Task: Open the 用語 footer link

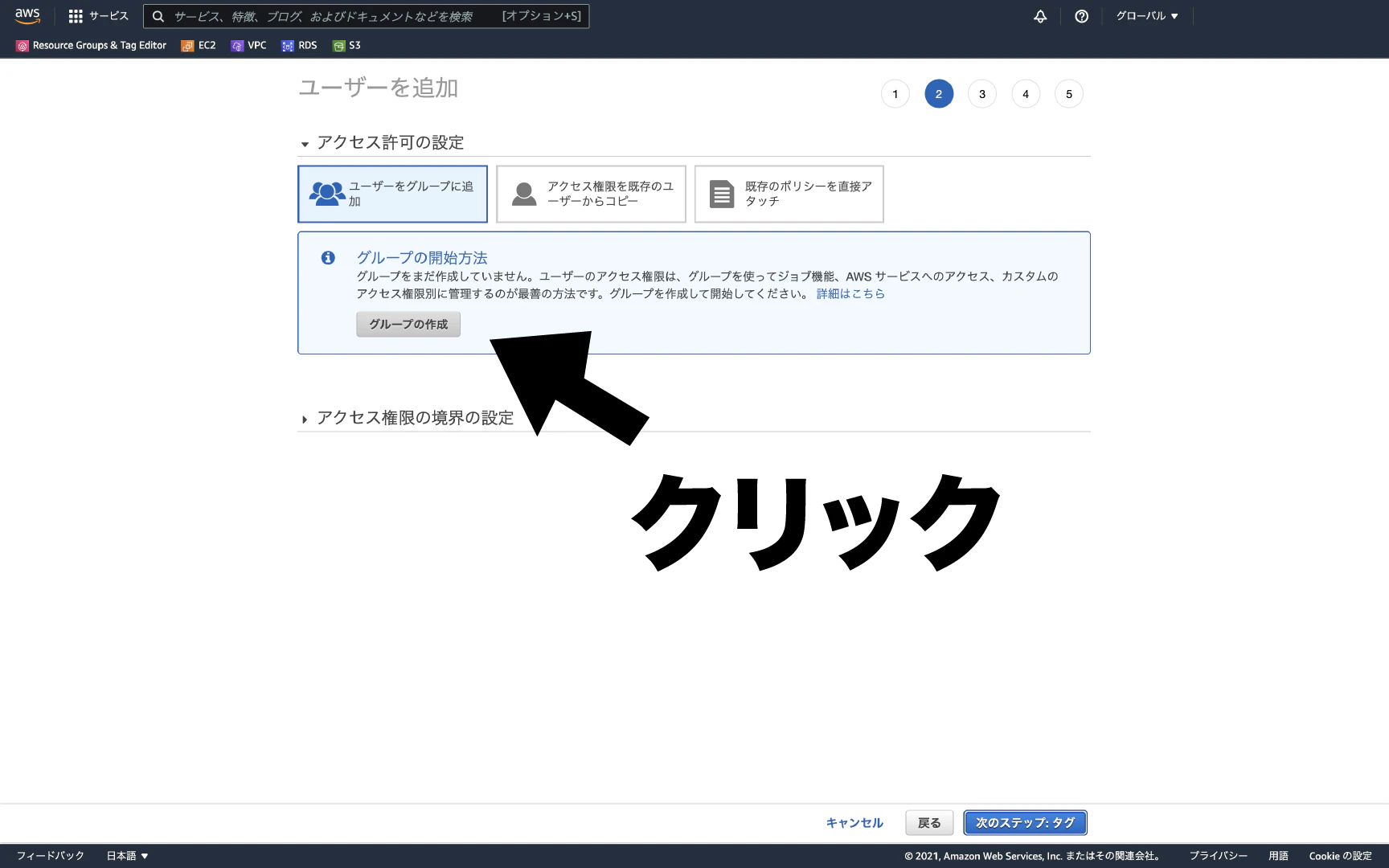Action: pos(1278,856)
